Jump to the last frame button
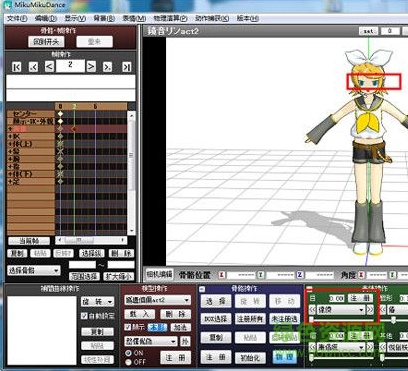This screenshot has width=408, height=371. coord(126,67)
